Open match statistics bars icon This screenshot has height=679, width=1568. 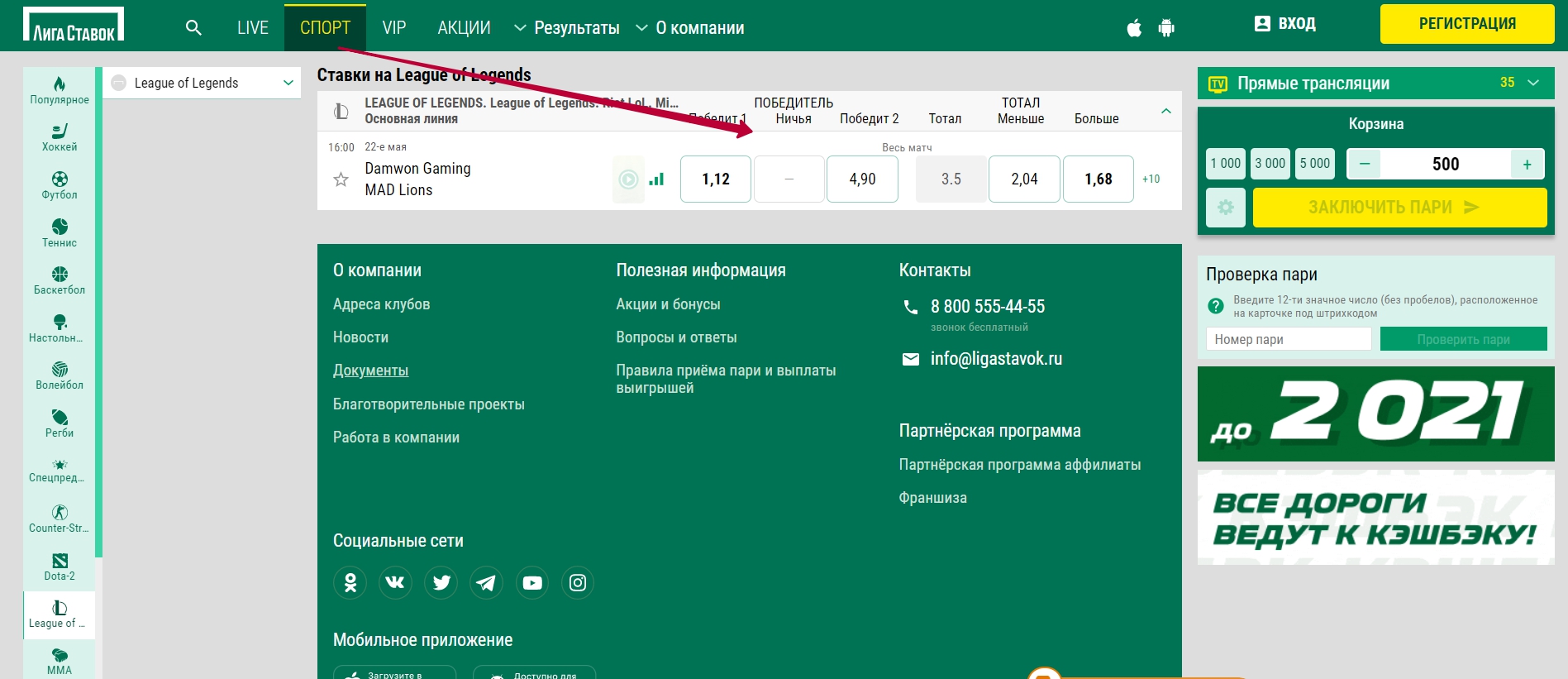[656, 179]
